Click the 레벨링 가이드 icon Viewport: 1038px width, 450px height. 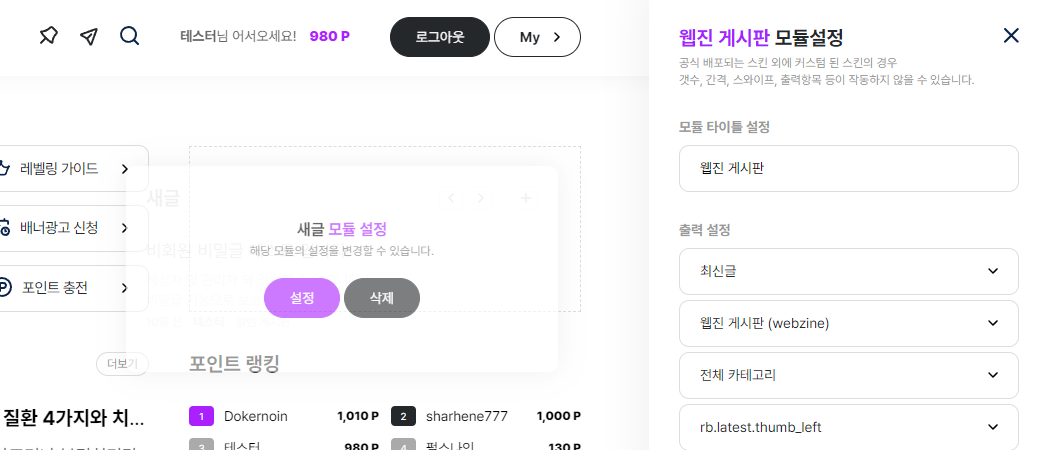click(x=5, y=168)
